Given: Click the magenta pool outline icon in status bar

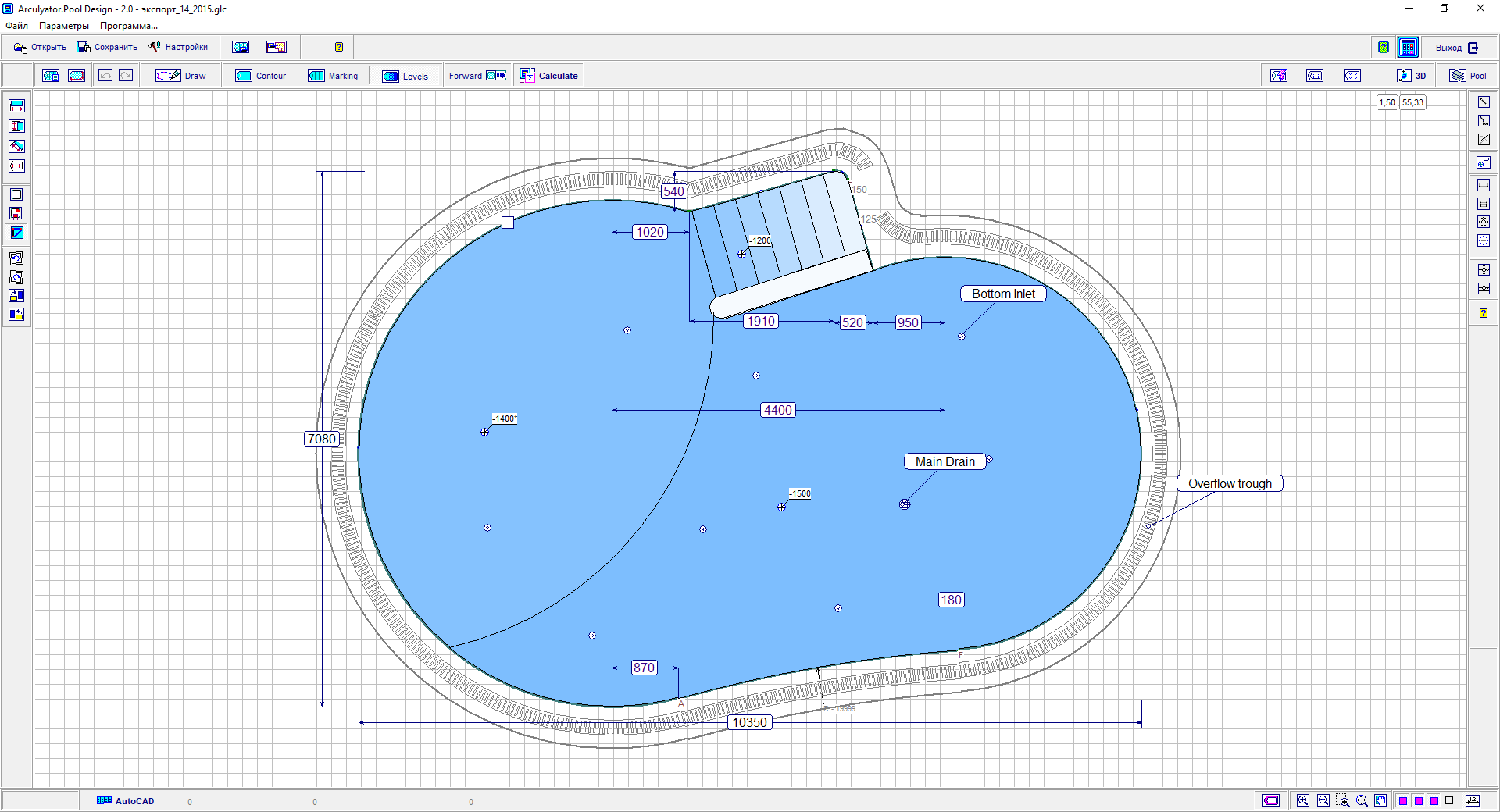Looking at the screenshot, I should 1271,800.
